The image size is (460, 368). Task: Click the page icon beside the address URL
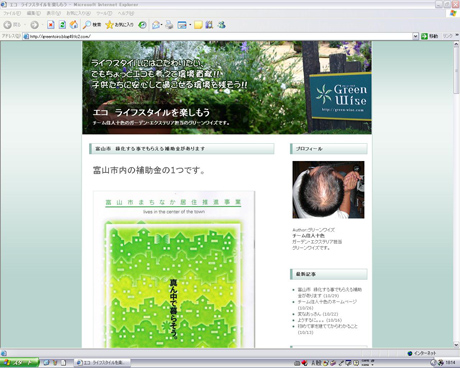[x=26, y=36]
